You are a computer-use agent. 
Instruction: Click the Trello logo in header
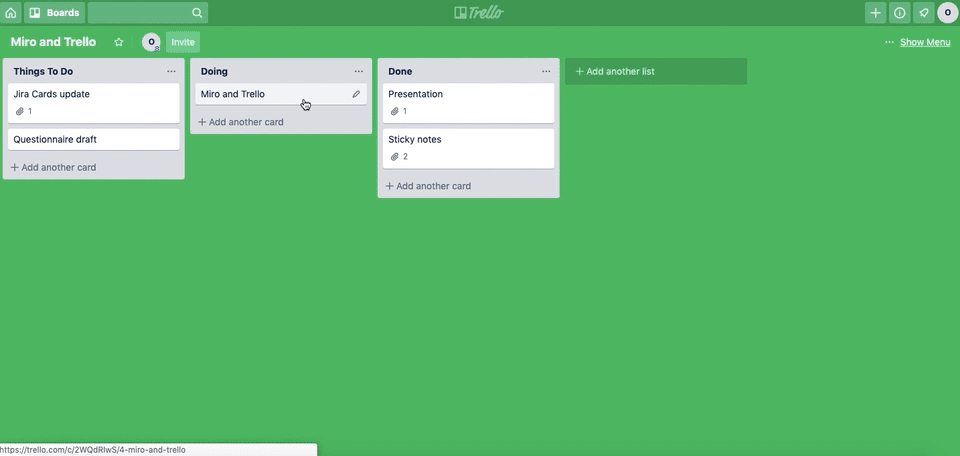[x=479, y=13]
